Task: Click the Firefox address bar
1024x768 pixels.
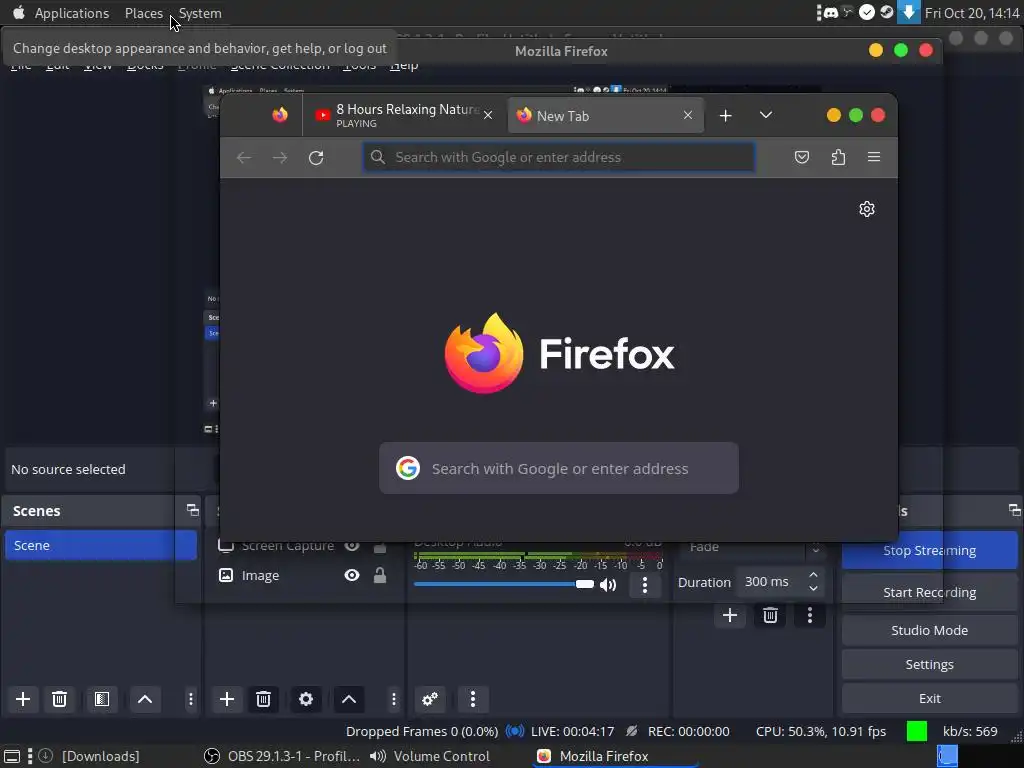Action: [559, 157]
